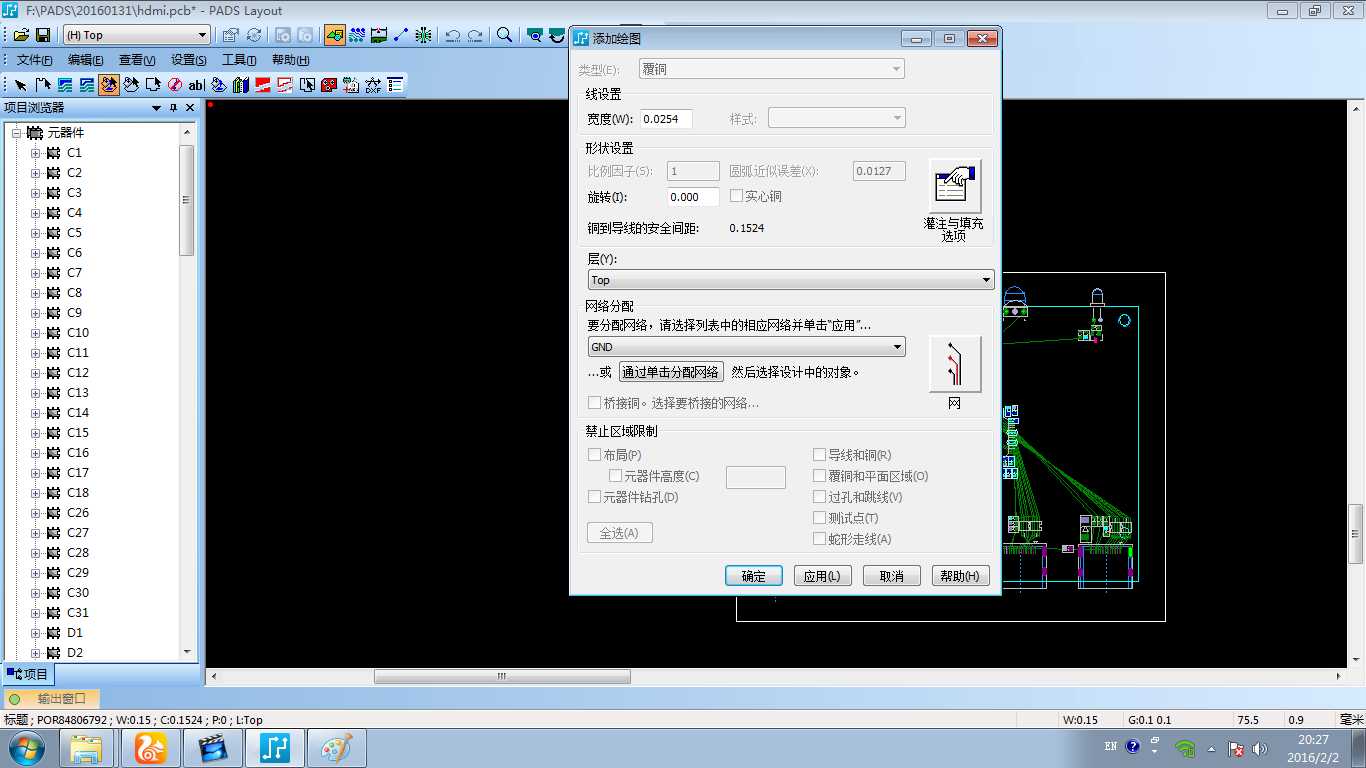The height and width of the screenshot is (768, 1366).
Task: Check the 布局(P) keepout restriction
Action: click(x=595, y=455)
